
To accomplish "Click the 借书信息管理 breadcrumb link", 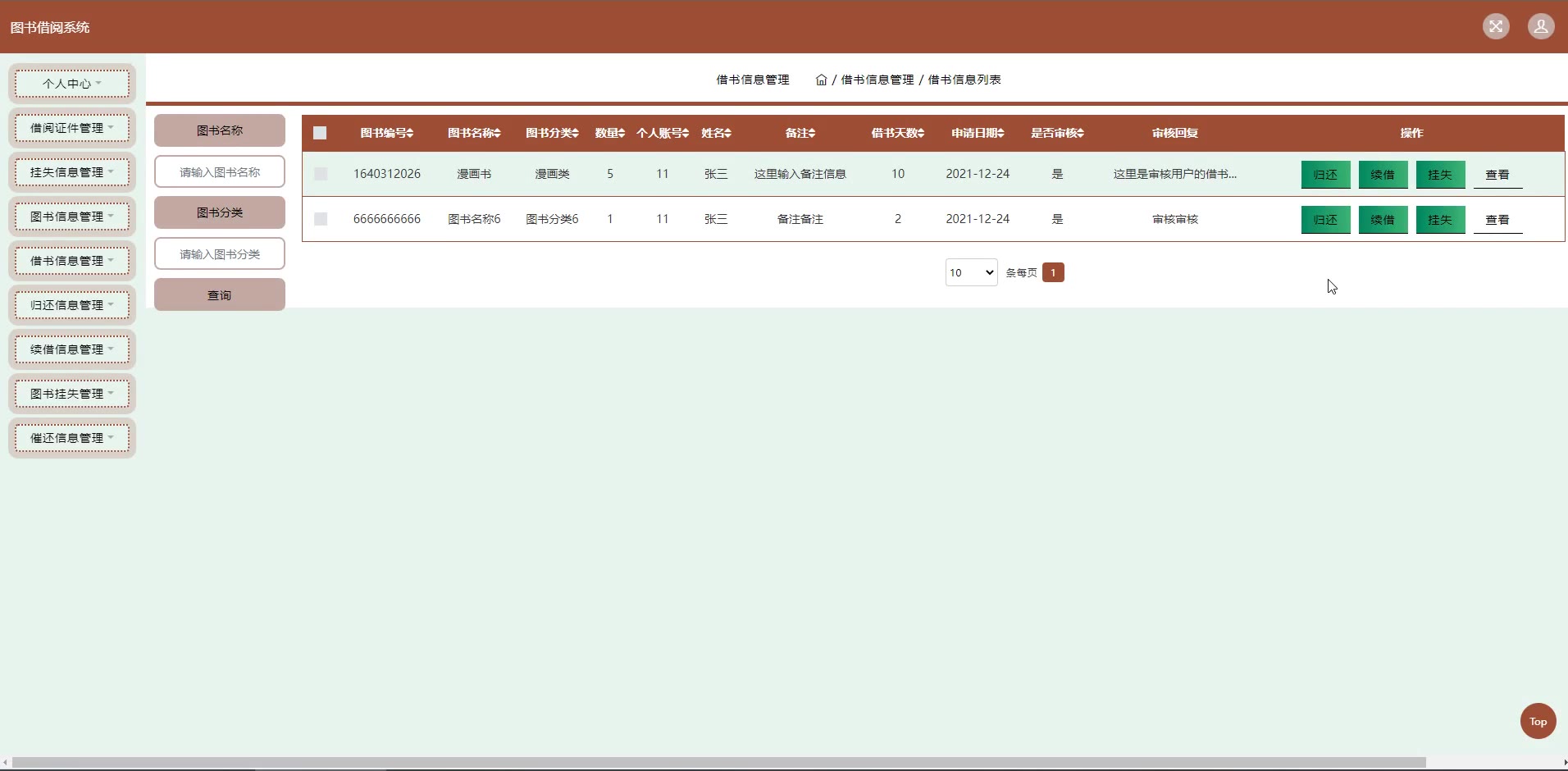I will point(877,80).
